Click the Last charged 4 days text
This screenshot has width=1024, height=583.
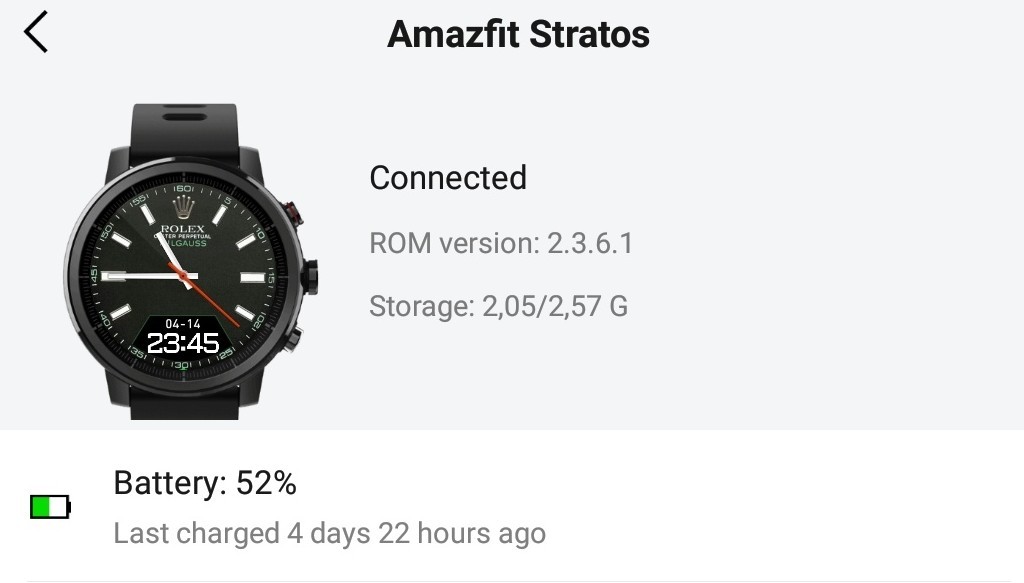(329, 533)
